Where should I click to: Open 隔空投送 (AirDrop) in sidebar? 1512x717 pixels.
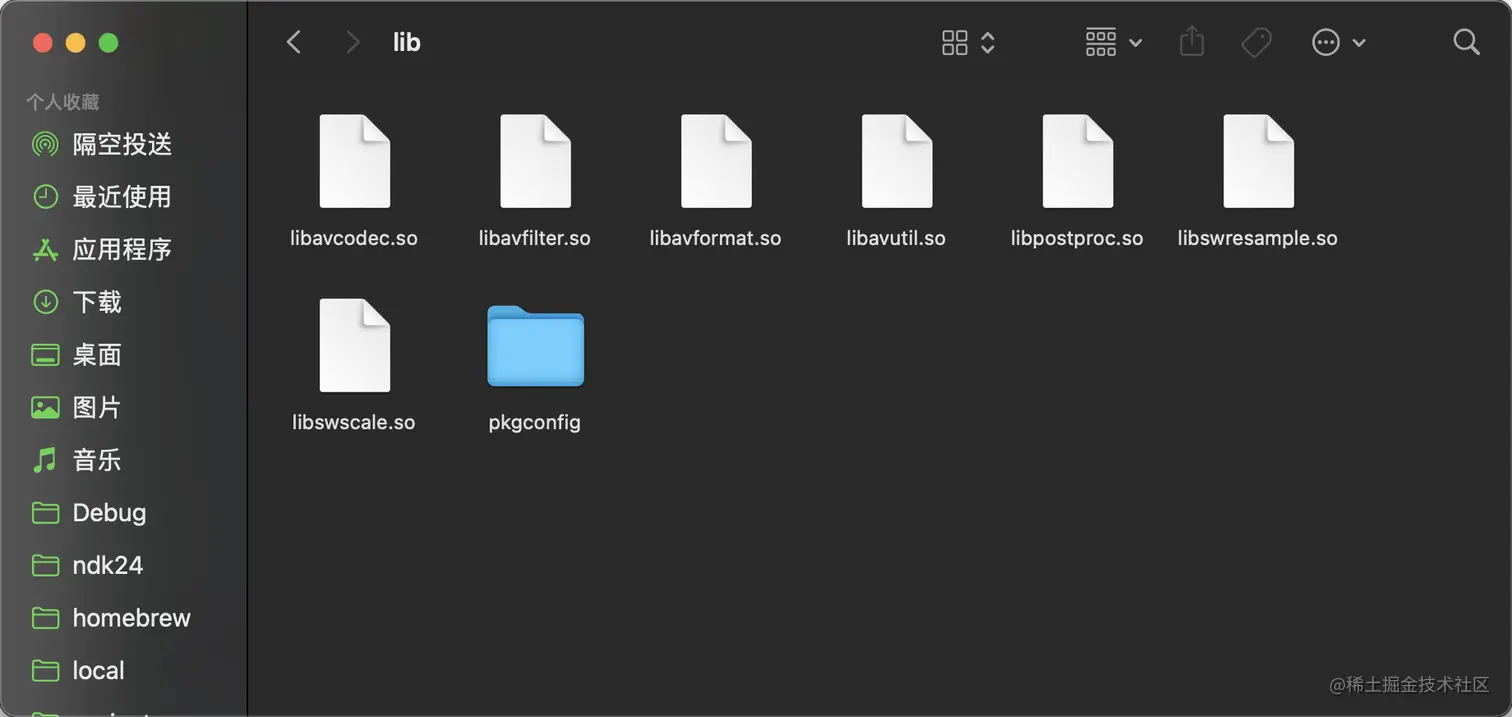click(x=123, y=145)
